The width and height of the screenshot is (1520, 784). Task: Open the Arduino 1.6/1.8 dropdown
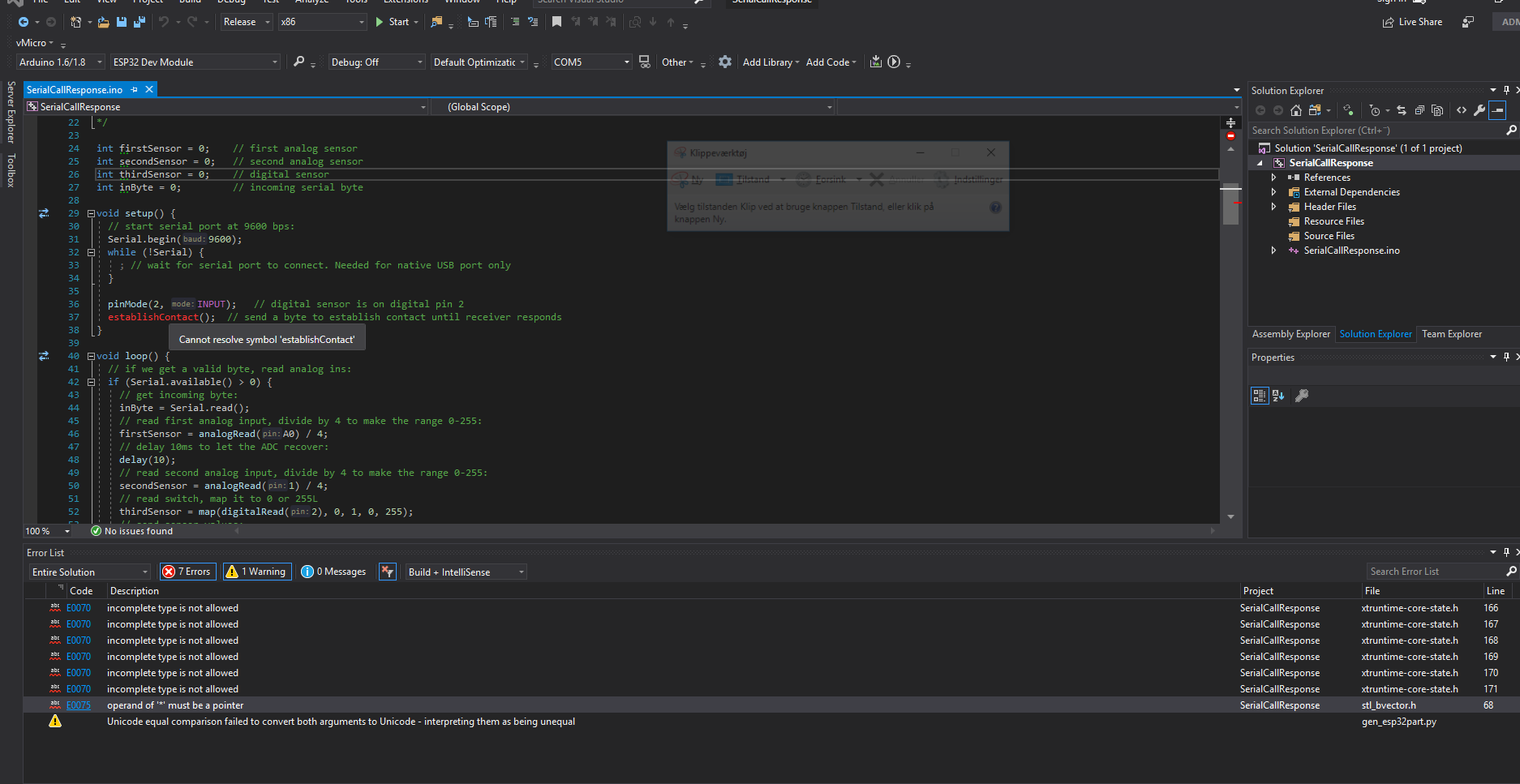(x=61, y=62)
